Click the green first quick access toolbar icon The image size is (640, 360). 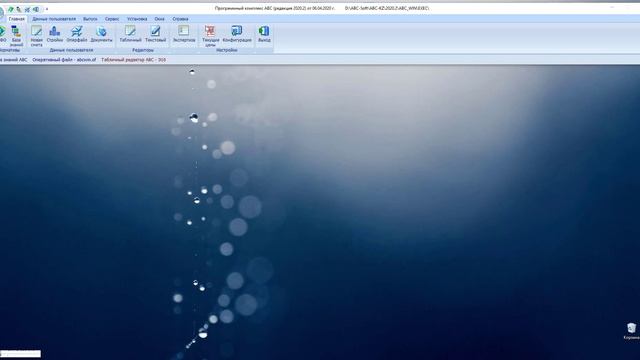tap(11, 9)
